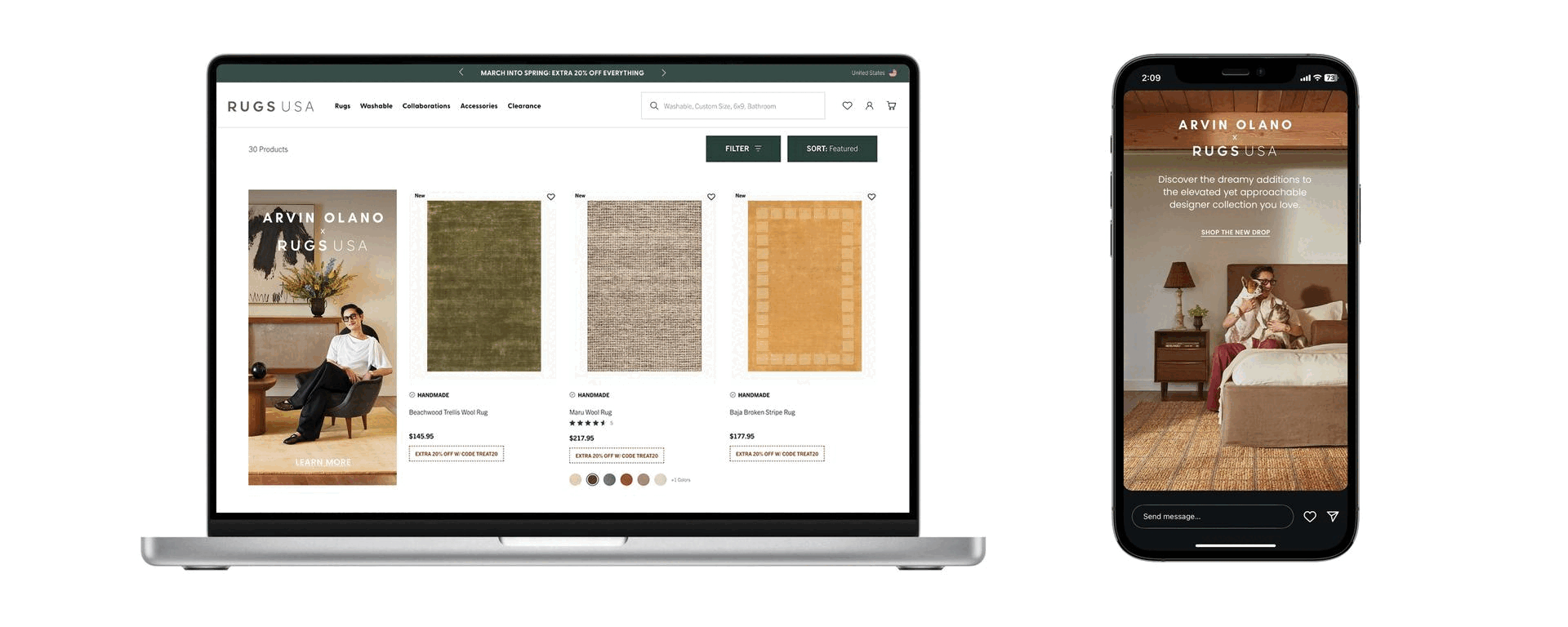Click the +1 Colors link
Viewport: 1568px width, 627px height.
(x=681, y=480)
